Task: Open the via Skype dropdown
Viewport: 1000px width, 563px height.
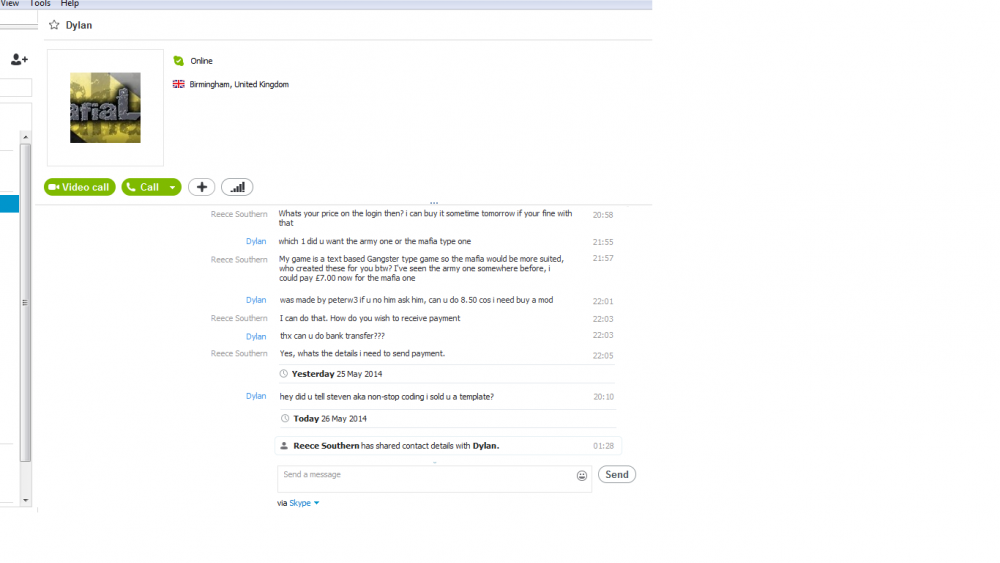Action: pos(317,503)
